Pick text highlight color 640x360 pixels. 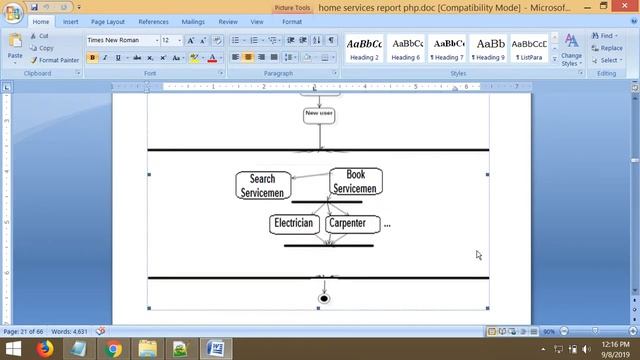[194, 58]
